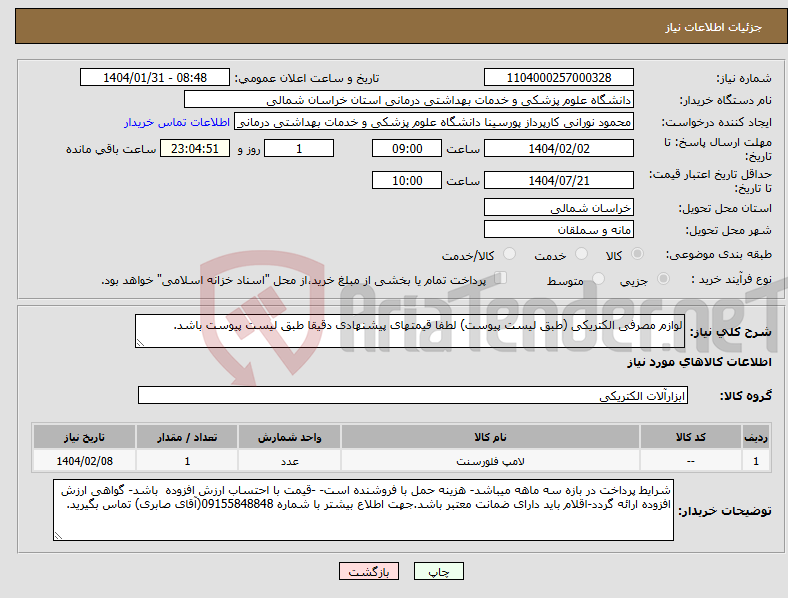Click the need date cell 1404/02/08
This screenshot has height=598, width=788.
pyautogui.click(x=84, y=461)
